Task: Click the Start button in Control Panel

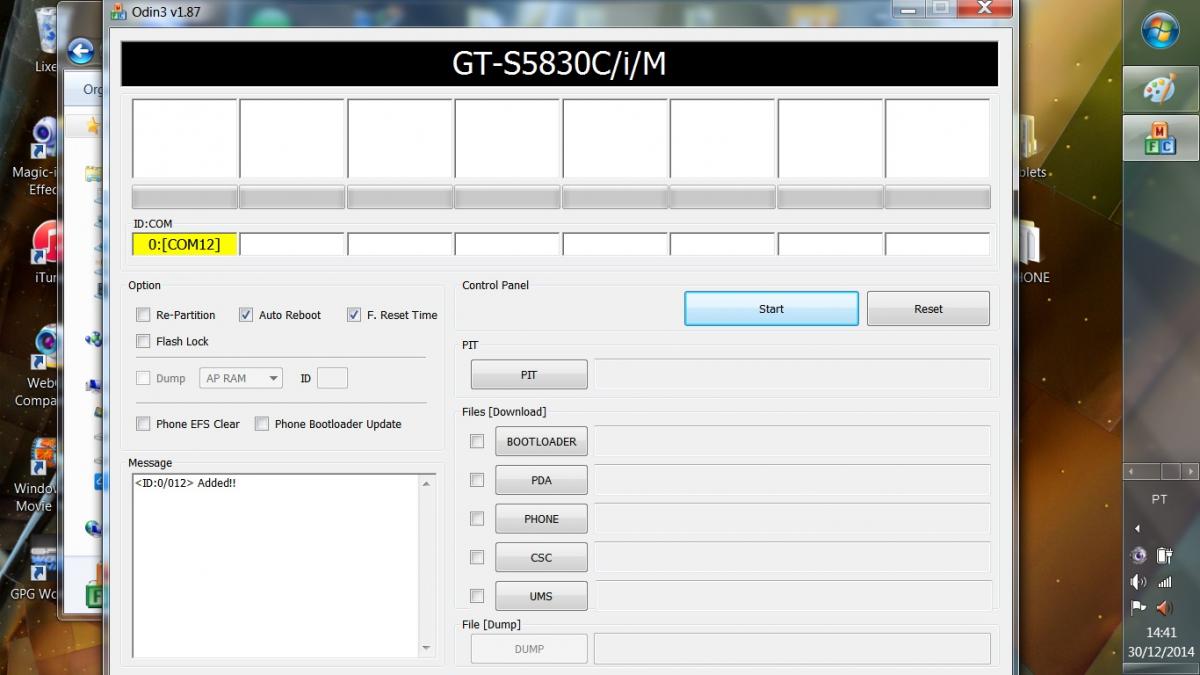Action: point(771,309)
